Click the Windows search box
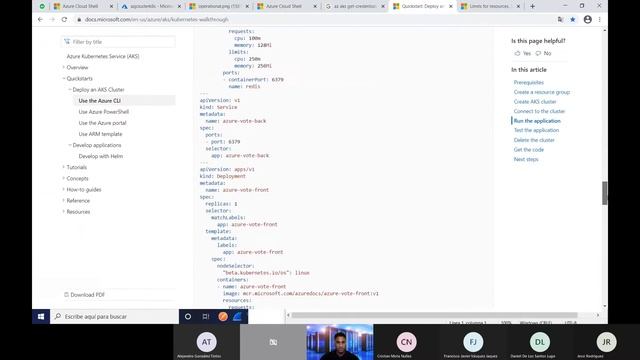The height and width of the screenshot is (360, 640). (114, 316)
